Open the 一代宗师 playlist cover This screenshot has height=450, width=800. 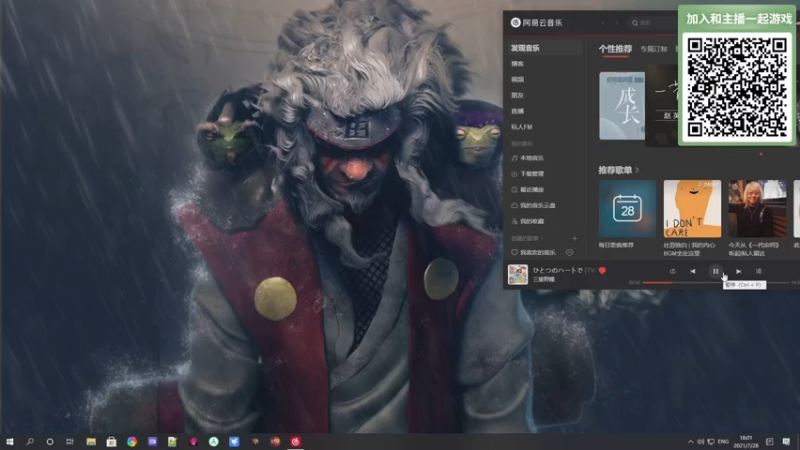pyautogui.click(x=757, y=209)
